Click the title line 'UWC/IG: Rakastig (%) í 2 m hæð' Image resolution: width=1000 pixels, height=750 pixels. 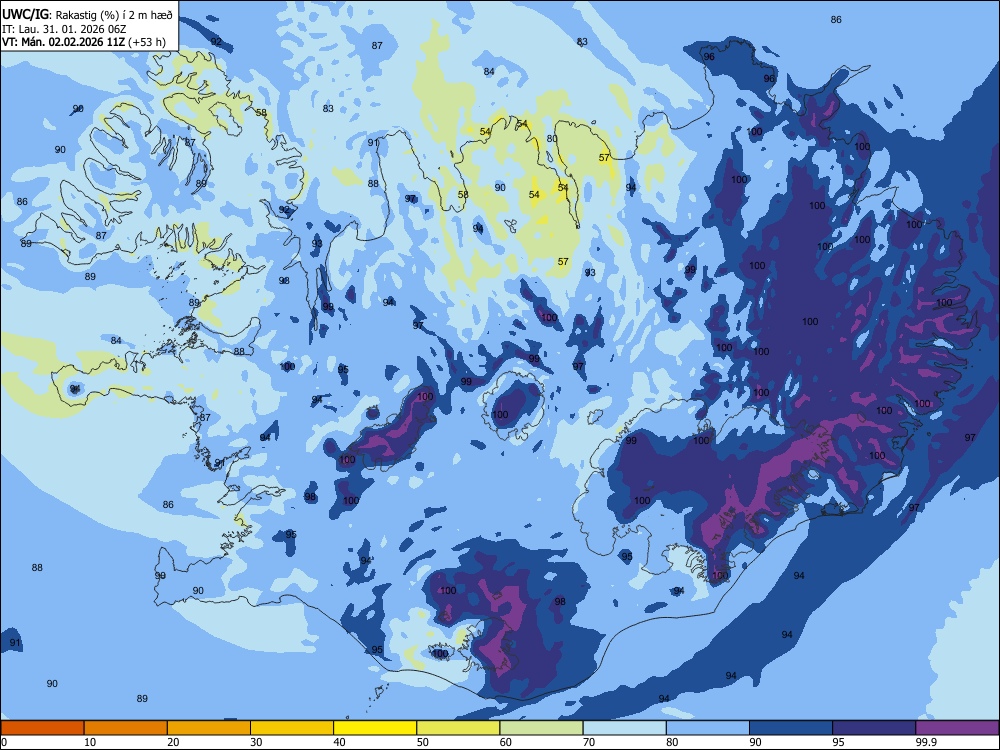[87, 15]
